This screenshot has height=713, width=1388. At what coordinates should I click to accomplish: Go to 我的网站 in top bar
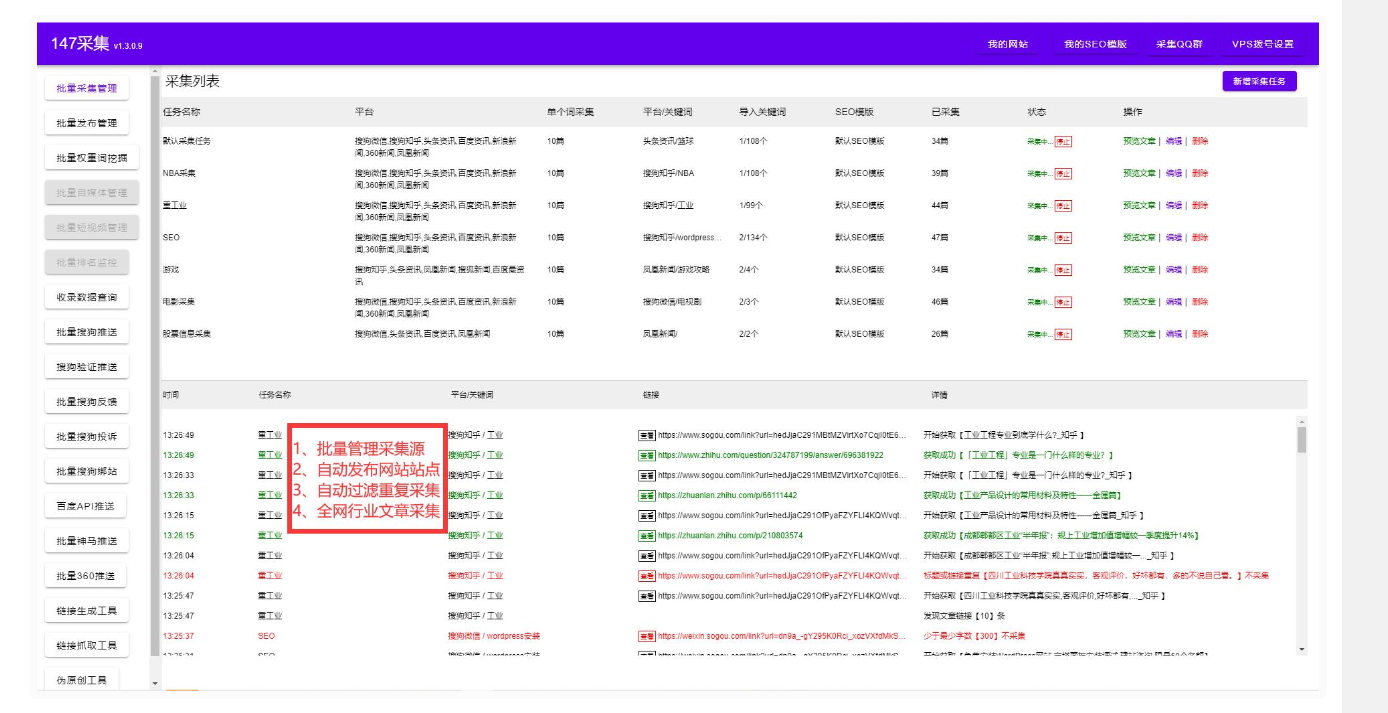1007,44
